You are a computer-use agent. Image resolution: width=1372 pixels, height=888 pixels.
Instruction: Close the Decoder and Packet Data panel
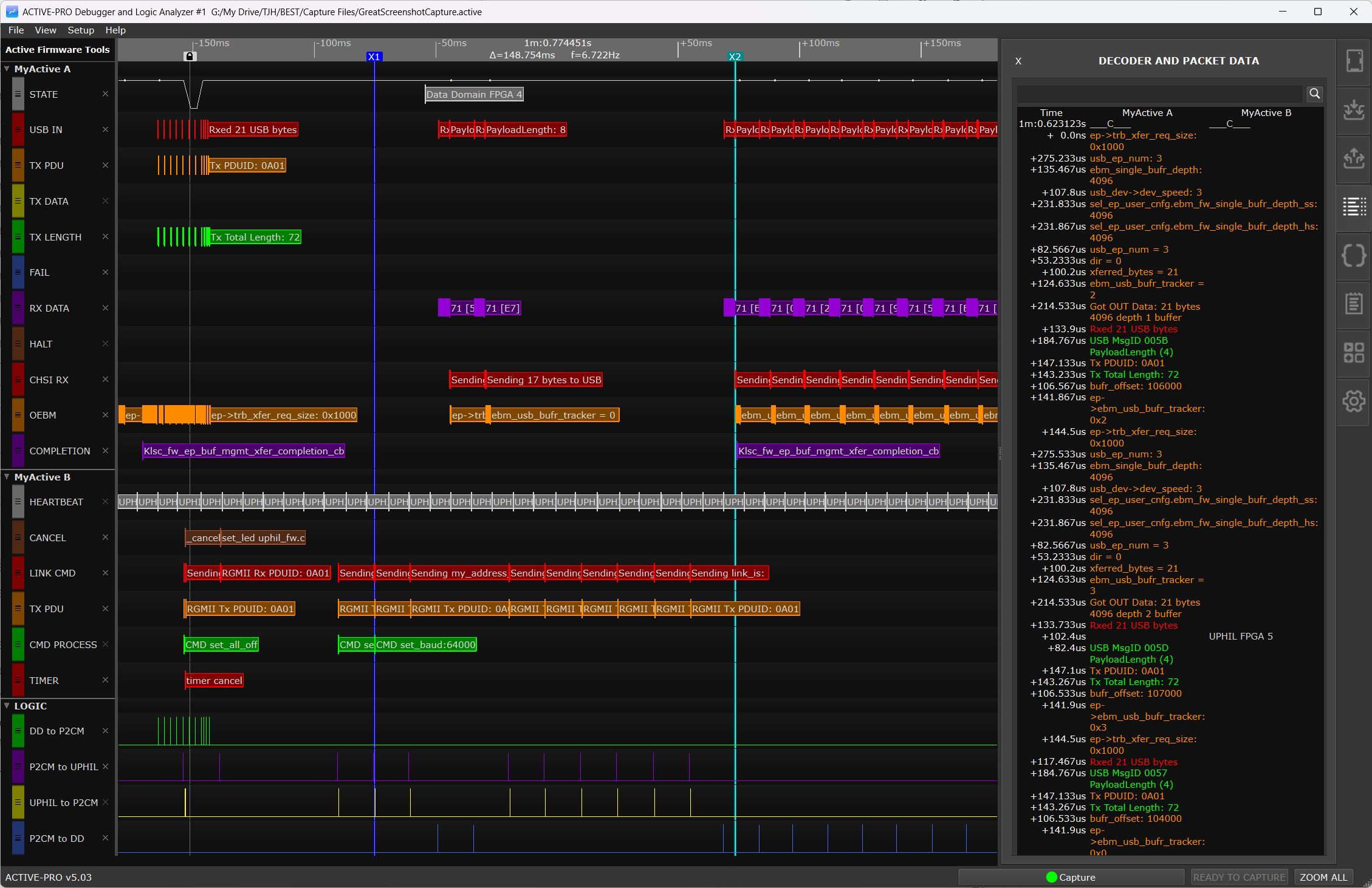(x=1018, y=61)
